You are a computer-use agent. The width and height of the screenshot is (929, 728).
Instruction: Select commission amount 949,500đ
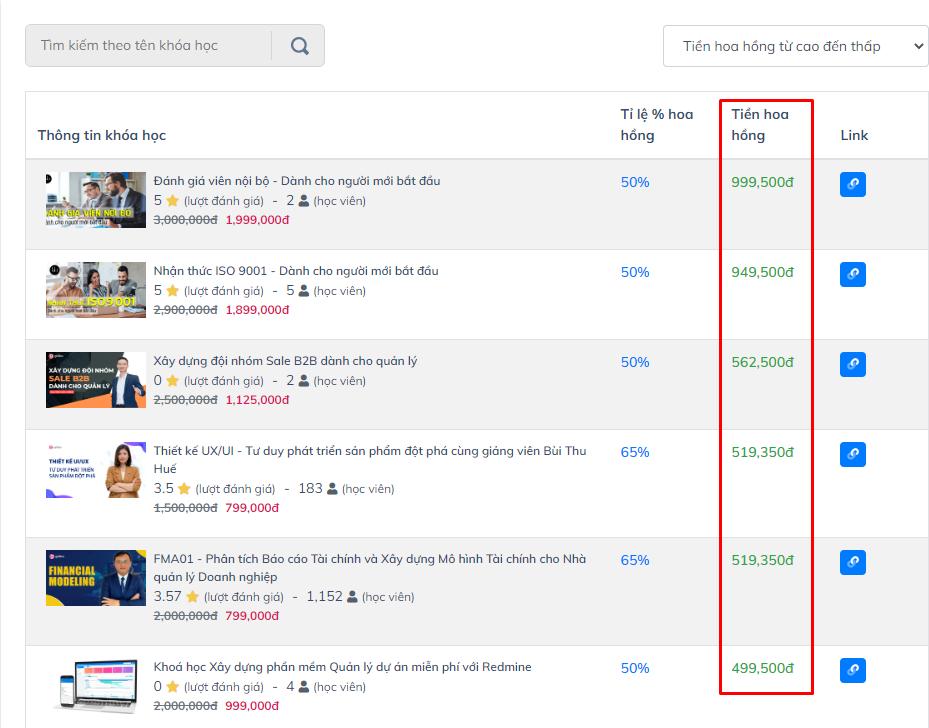pos(763,272)
